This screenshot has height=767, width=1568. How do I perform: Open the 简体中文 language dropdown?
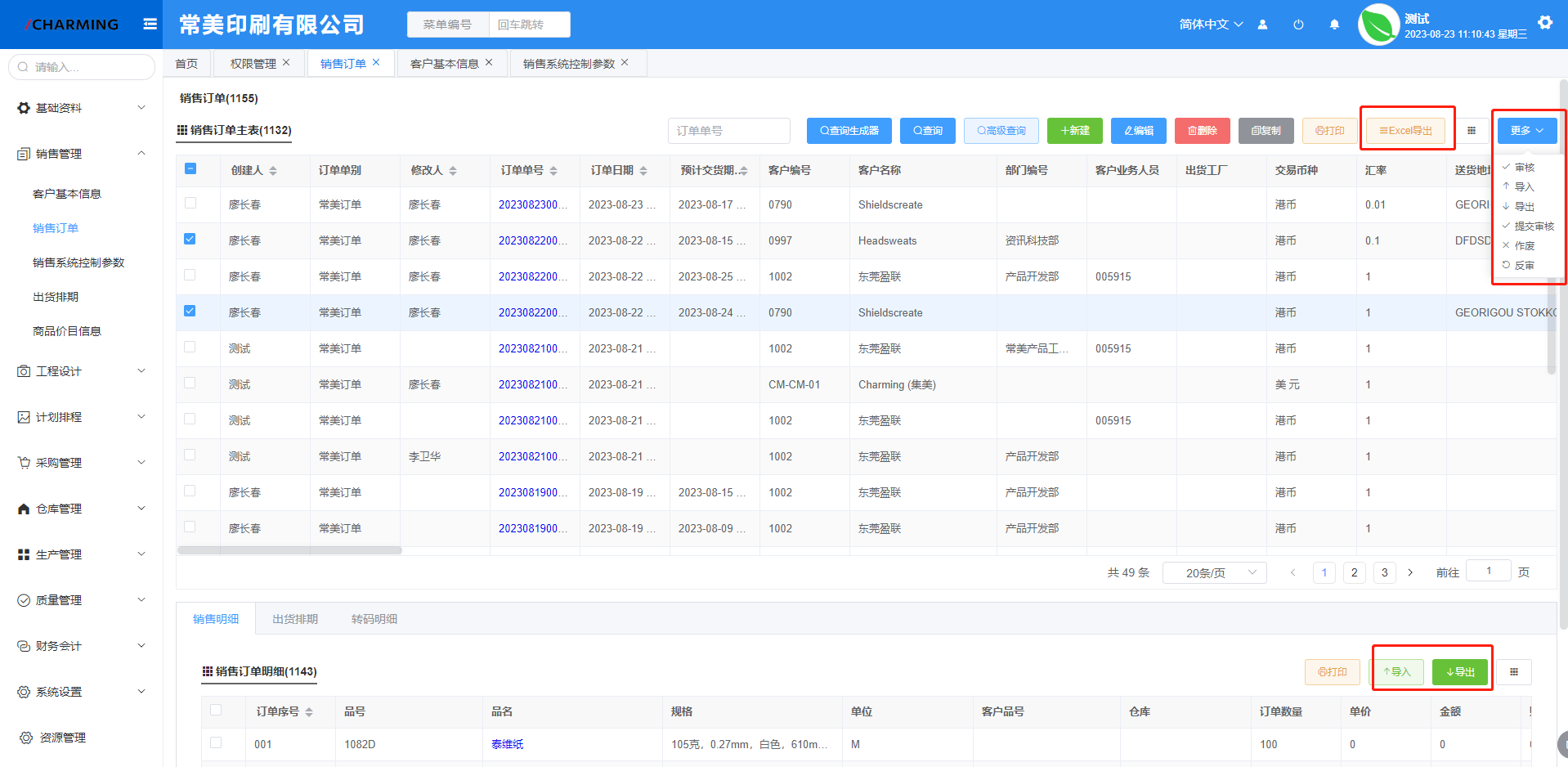coord(1211,25)
